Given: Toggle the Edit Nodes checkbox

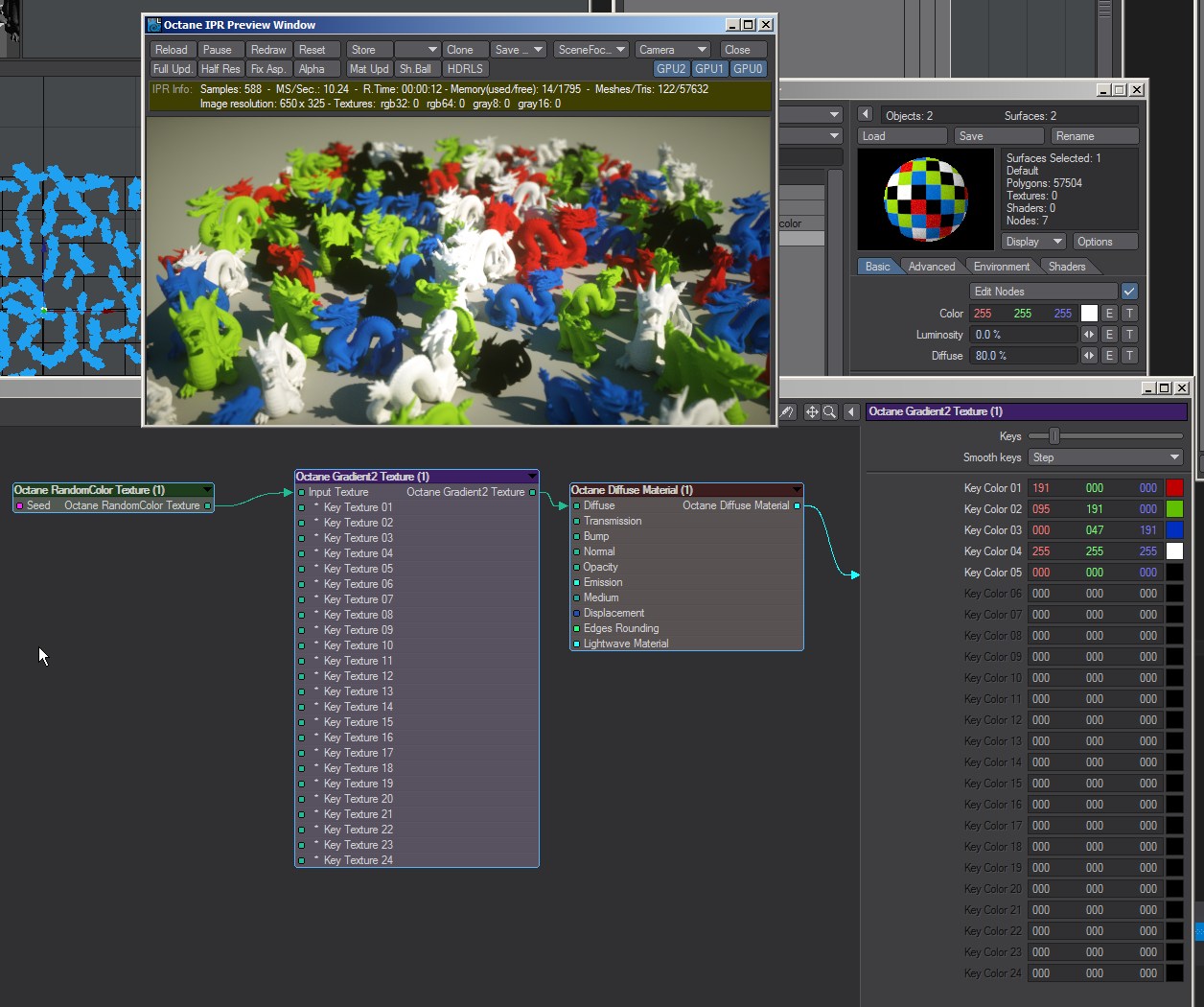Looking at the screenshot, I should pyautogui.click(x=1129, y=292).
